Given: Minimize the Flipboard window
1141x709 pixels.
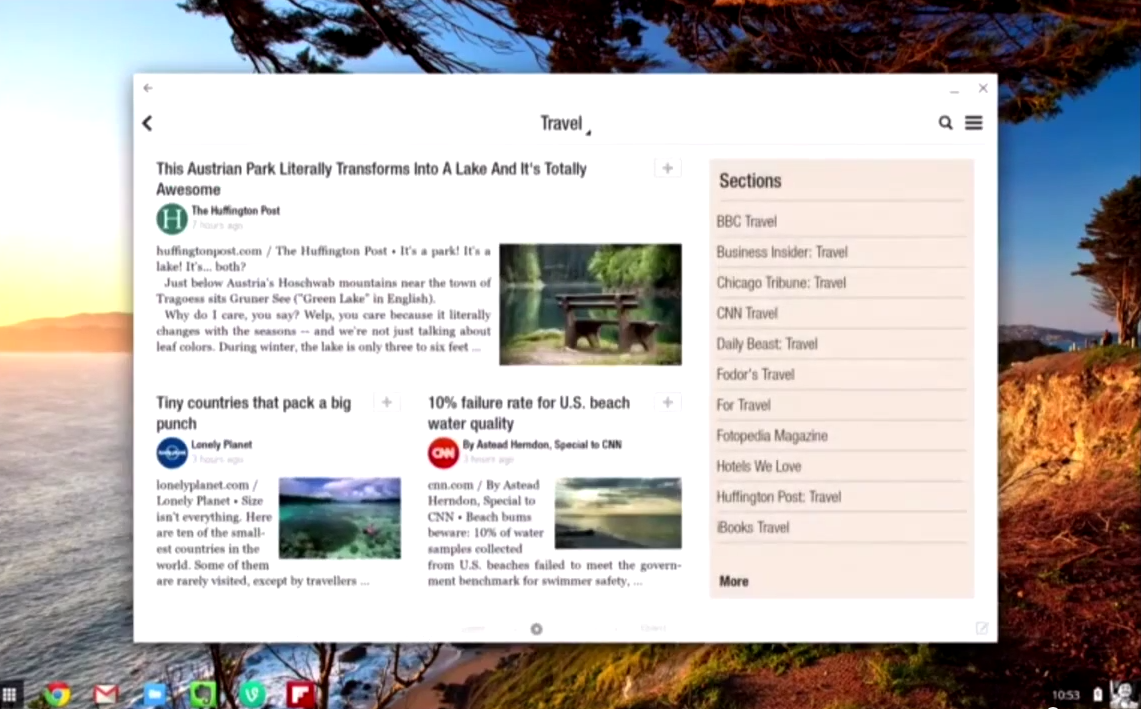Looking at the screenshot, I should click(x=954, y=90).
